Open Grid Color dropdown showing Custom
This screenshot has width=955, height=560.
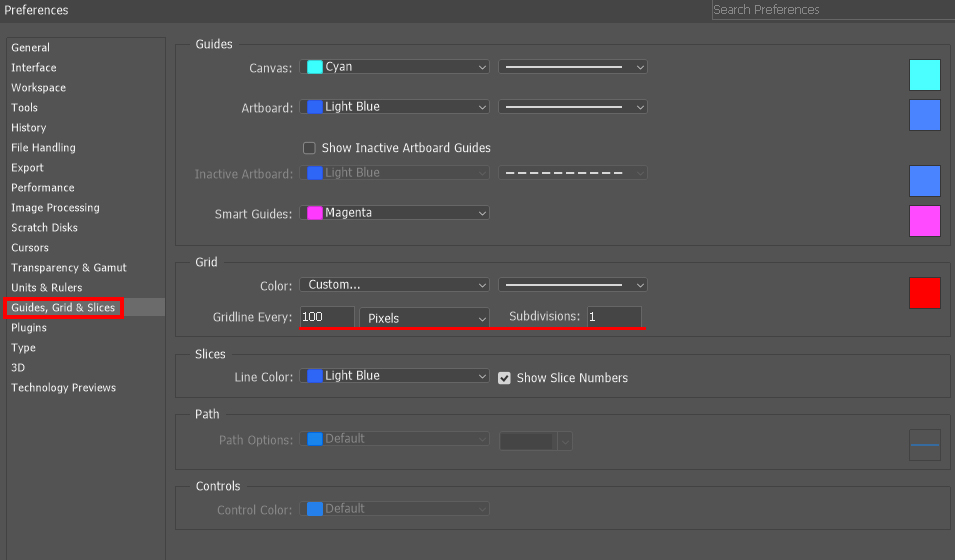click(394, 285)
